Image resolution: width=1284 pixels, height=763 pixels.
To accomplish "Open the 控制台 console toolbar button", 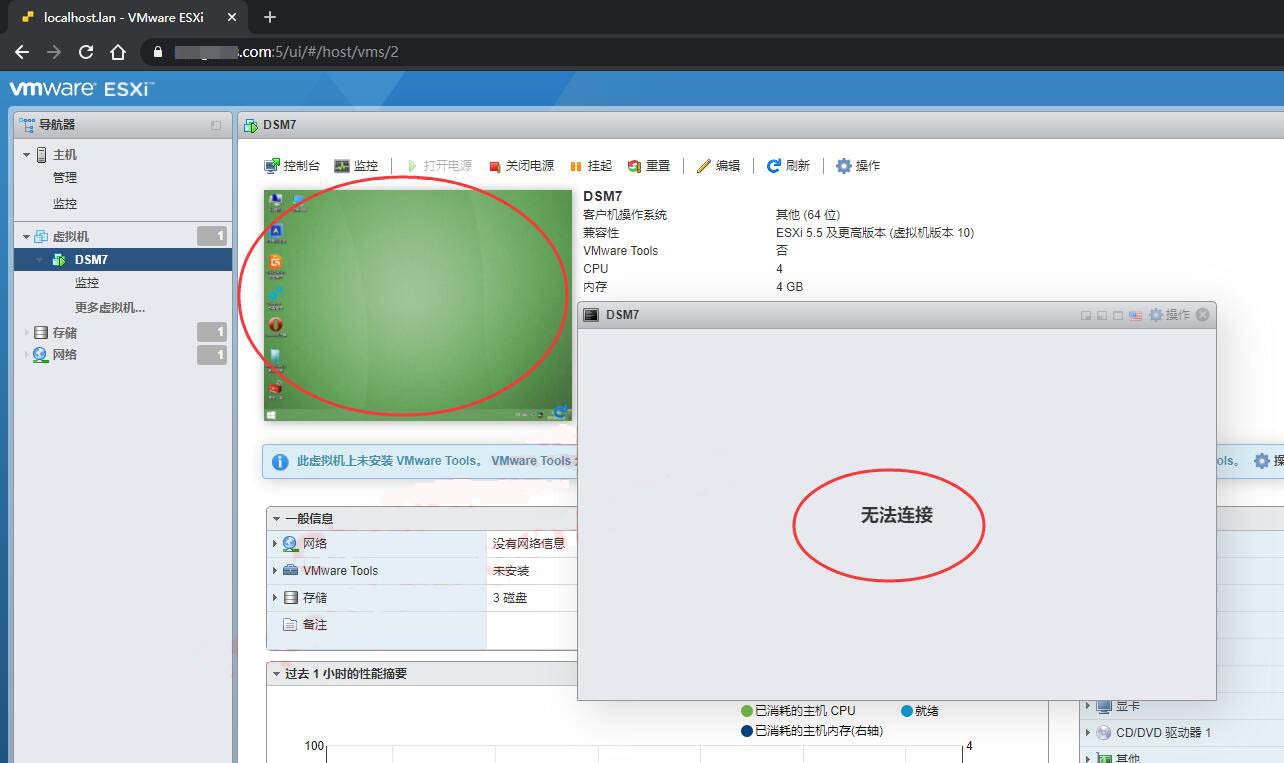I will [x=292, y=166].
